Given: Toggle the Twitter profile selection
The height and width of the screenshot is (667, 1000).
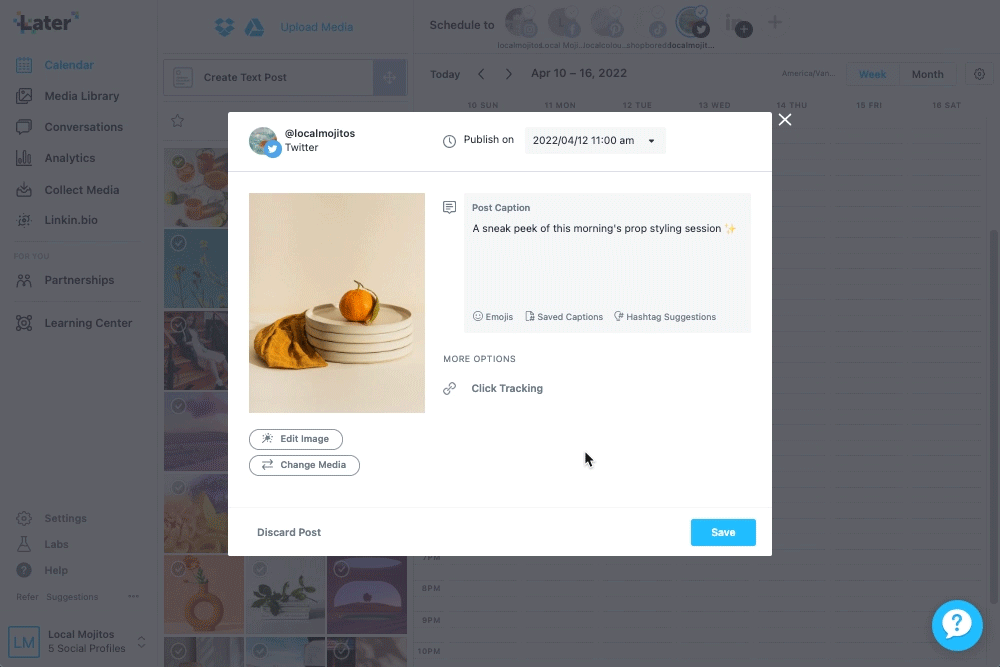Looking at the screenshot, I should pos(693,22).
